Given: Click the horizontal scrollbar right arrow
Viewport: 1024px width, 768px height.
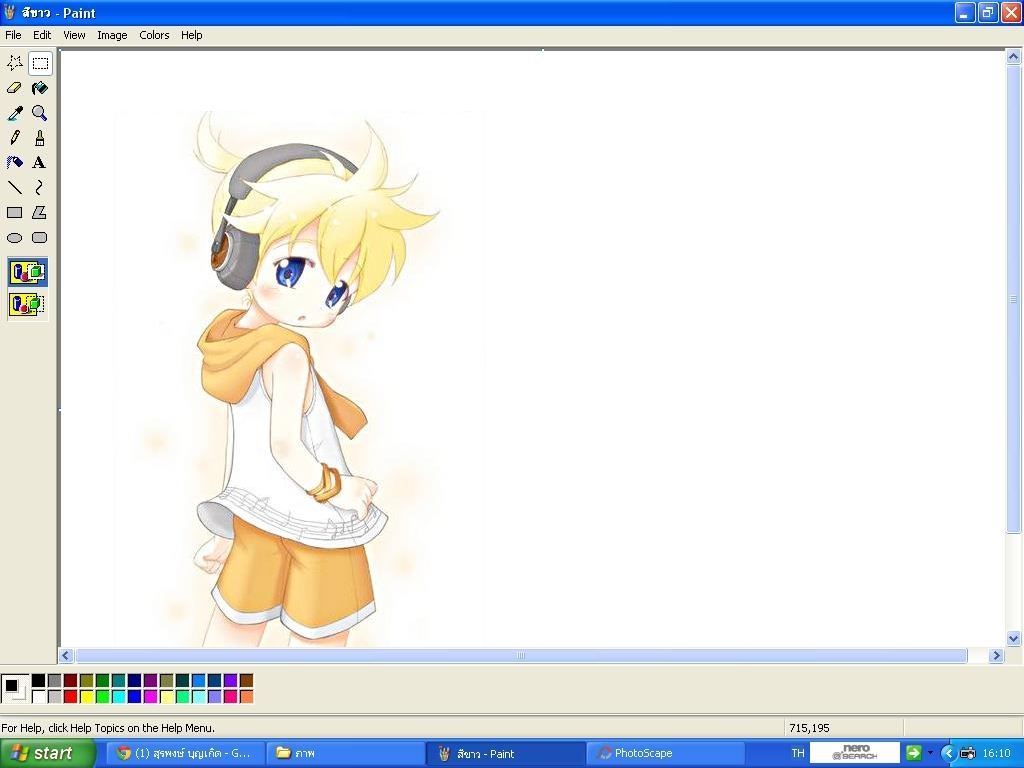Looking at the screenshot, I should click(x=996, y=656).
